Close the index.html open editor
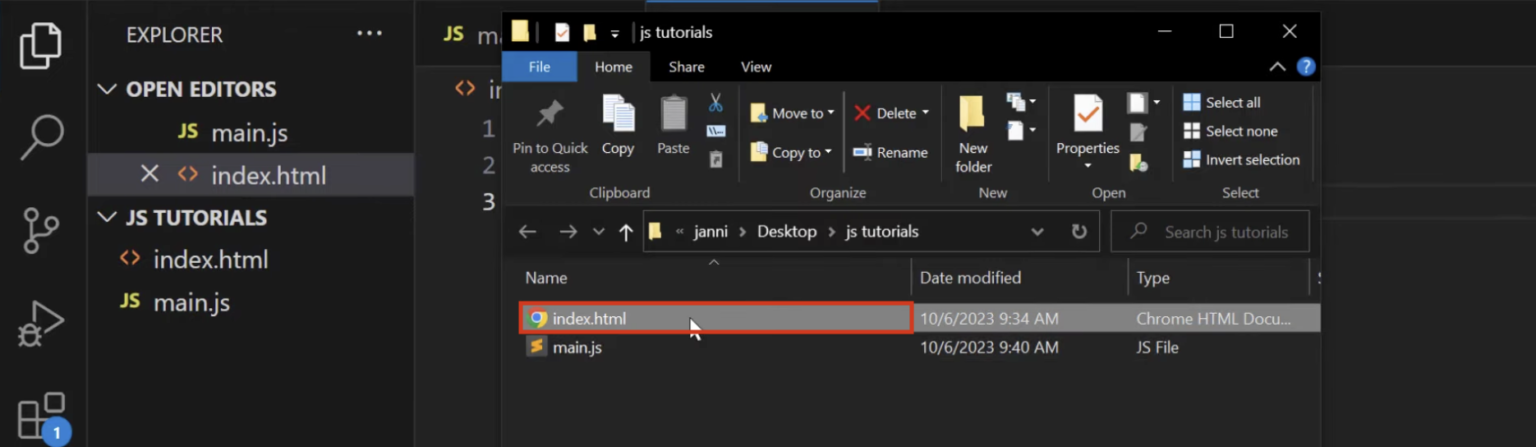The height and width of the screenshot is (447, 1536). click(149, 175)
